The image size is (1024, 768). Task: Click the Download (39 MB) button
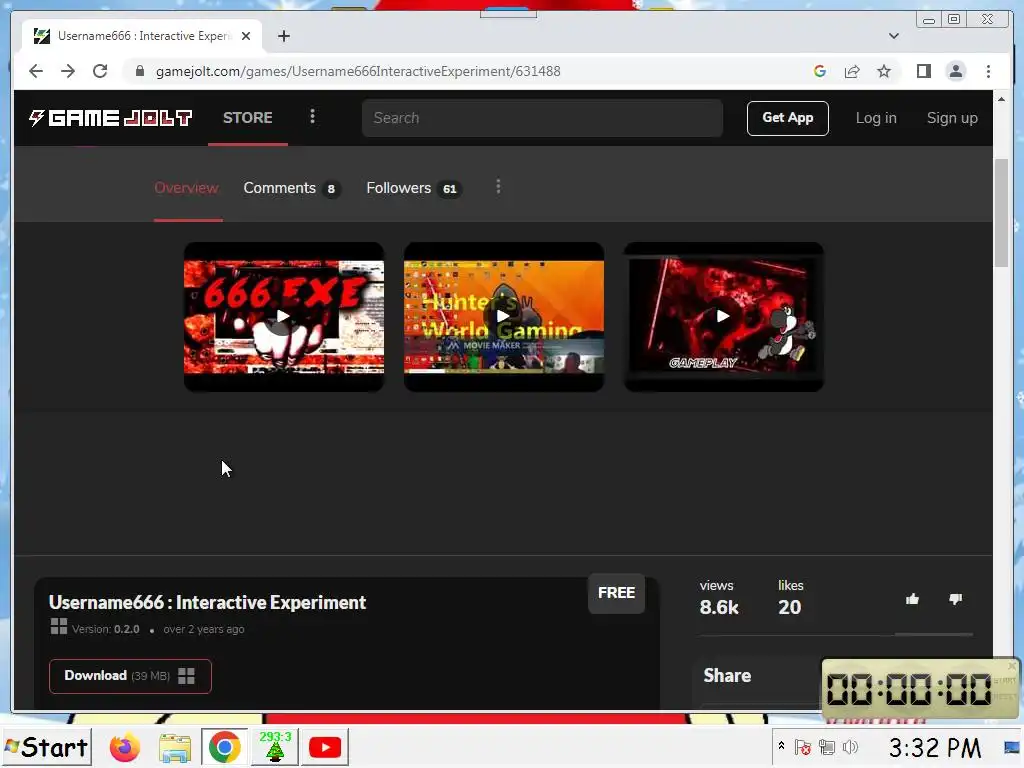130,676
